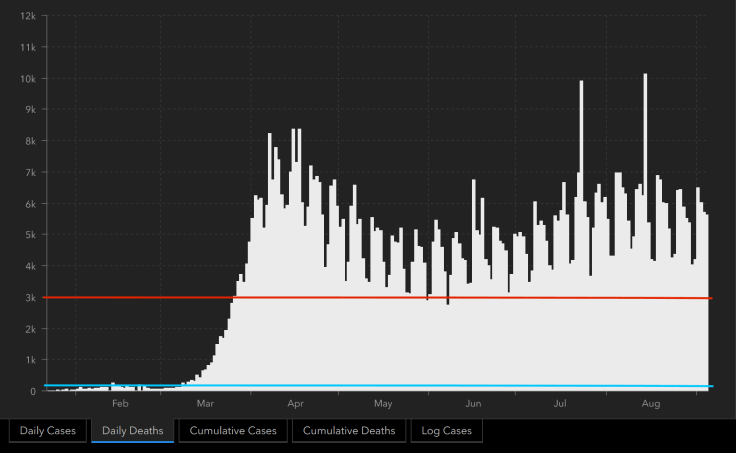736x453 pixels.
Task: Click the 0 label at the y-axis origin
Action: [x=34, y=391]
